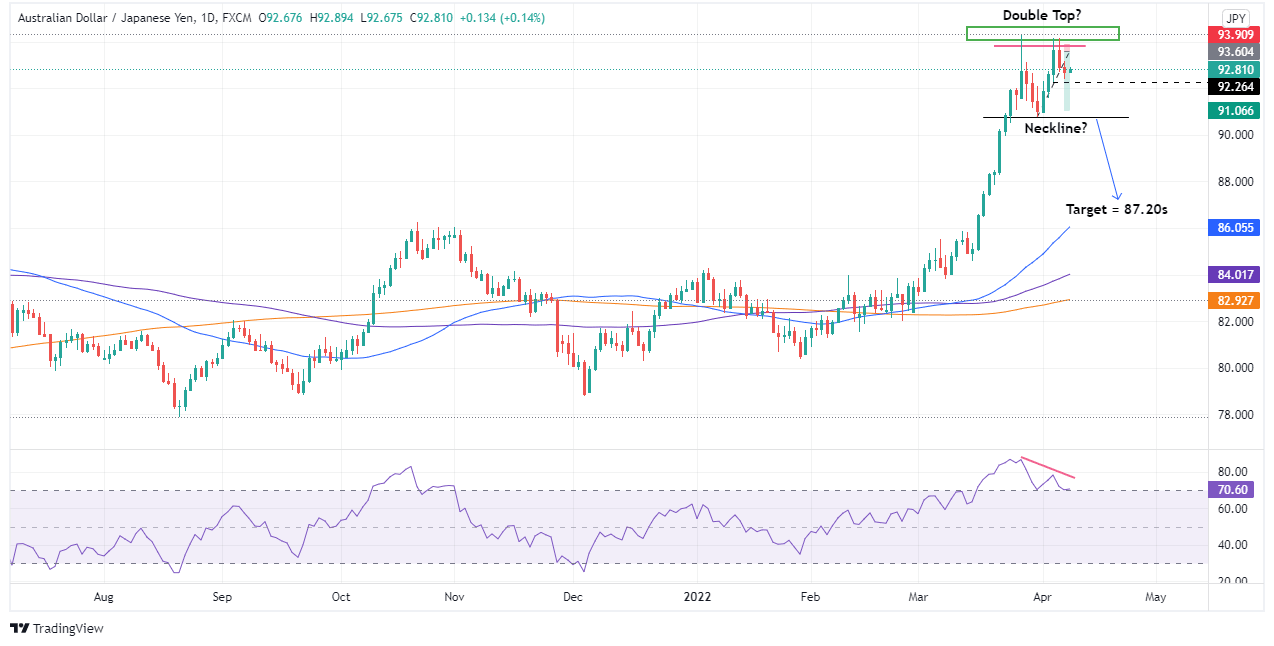Click the 70.60 RSI value label
Image resolution: width=1274 pixels, height=646 pixels.
click(x=1235, y=490)
